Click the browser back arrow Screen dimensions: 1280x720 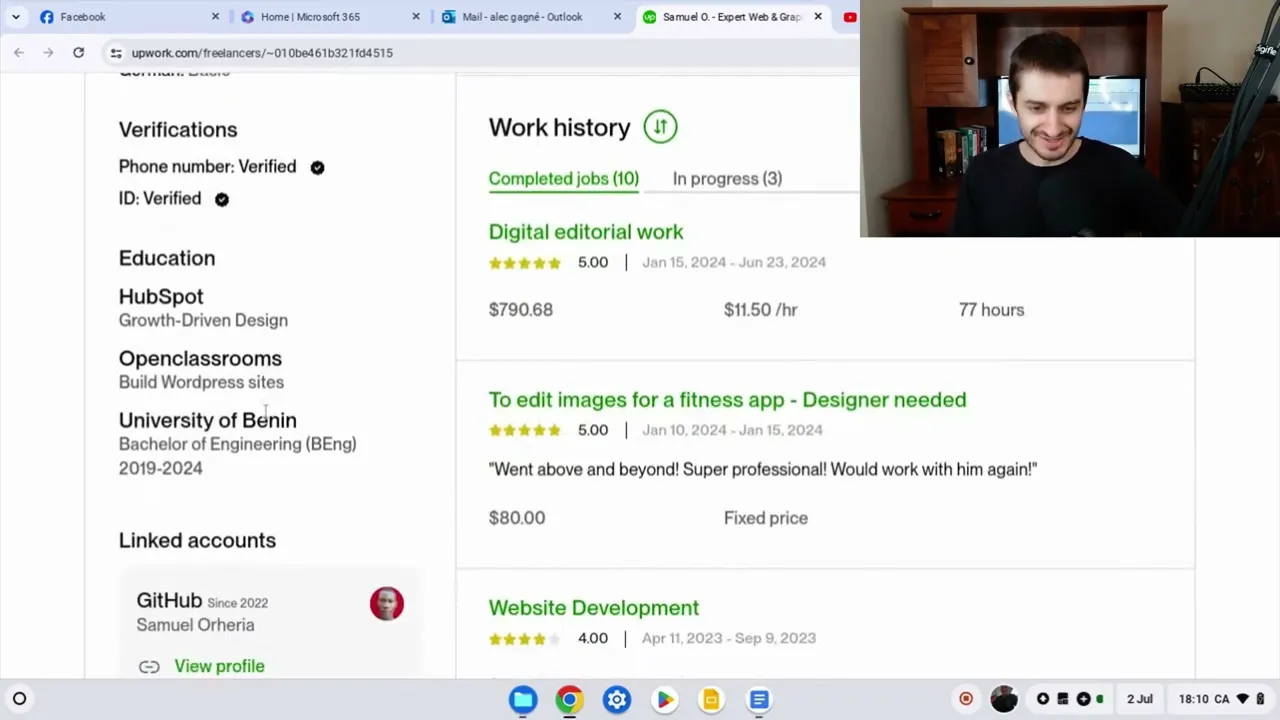coord(19,52)
